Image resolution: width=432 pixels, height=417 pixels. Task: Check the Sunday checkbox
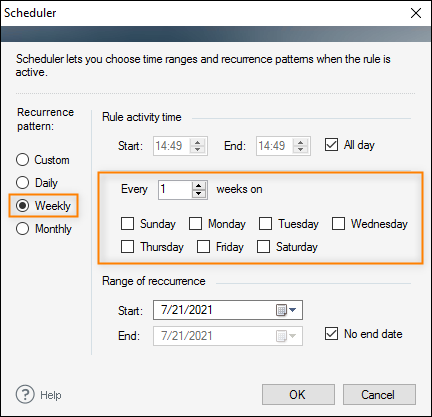127,224
